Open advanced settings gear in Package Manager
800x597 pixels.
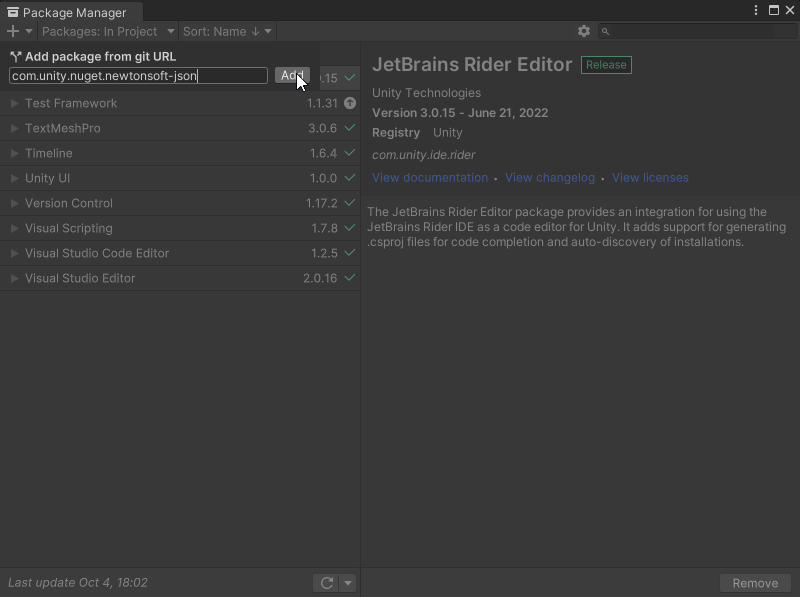click(x=584, y=31)
